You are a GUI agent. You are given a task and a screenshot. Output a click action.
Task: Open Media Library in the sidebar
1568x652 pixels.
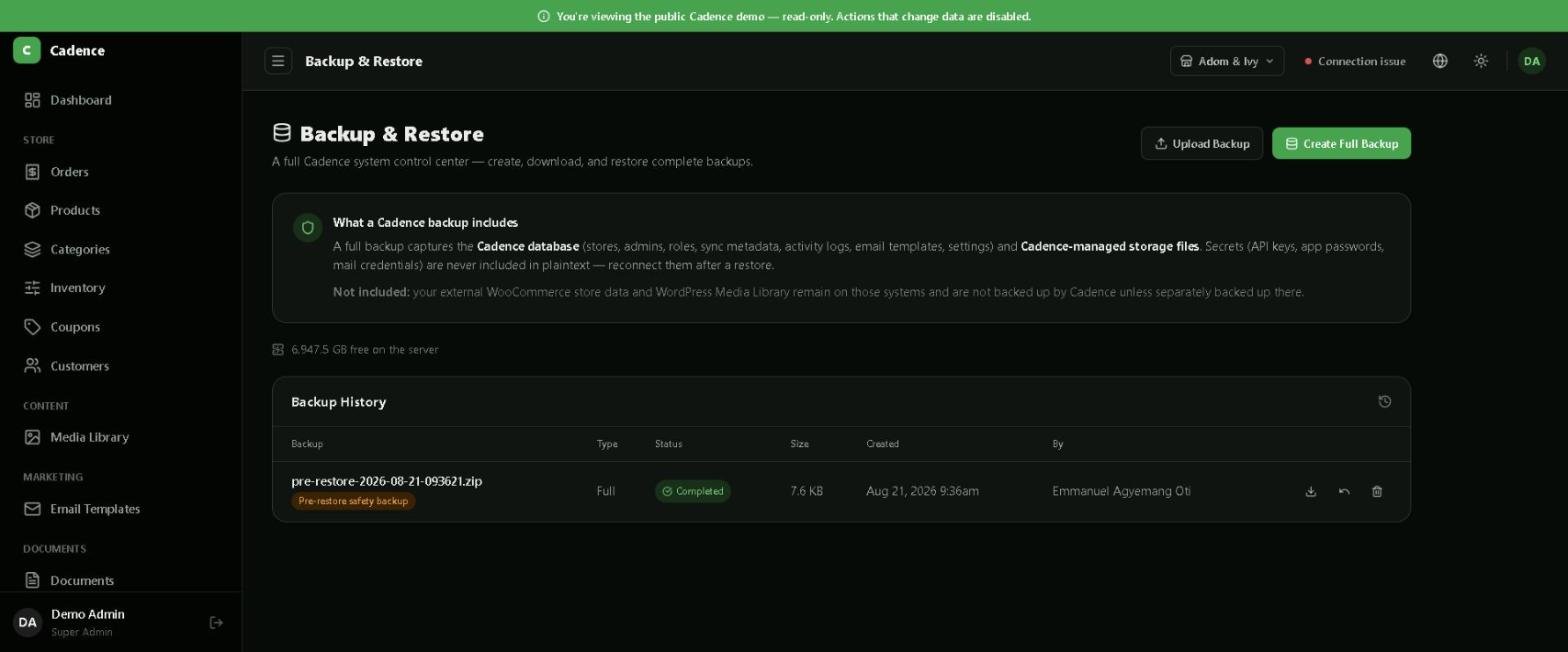[120, 437]
